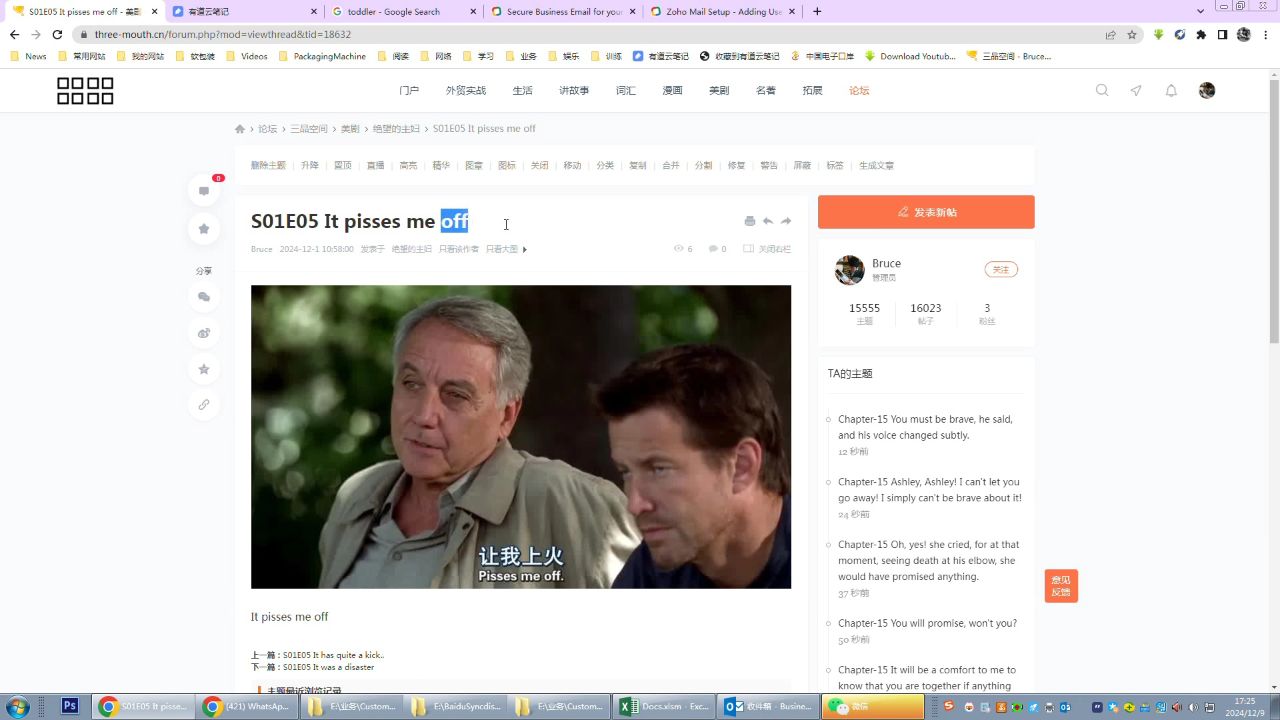Copy link using chain icon in left sidebar

pyautogui.click(x=204, y=405)
